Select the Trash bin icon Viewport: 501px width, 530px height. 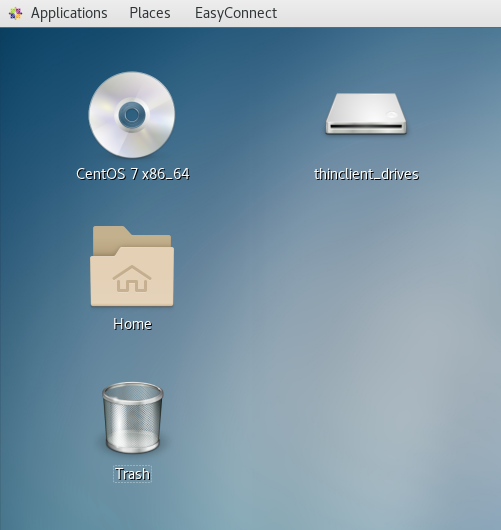[133, 418]
